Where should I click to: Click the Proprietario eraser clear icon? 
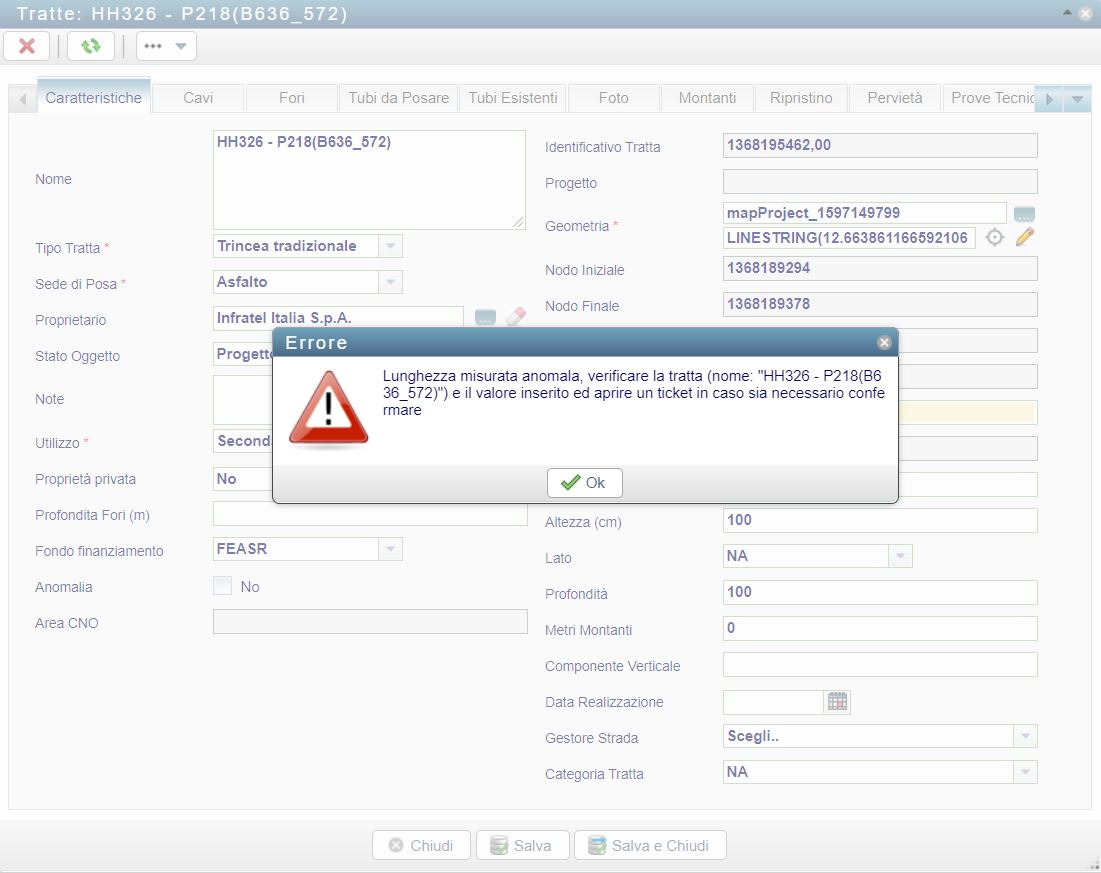coord(515,318)
